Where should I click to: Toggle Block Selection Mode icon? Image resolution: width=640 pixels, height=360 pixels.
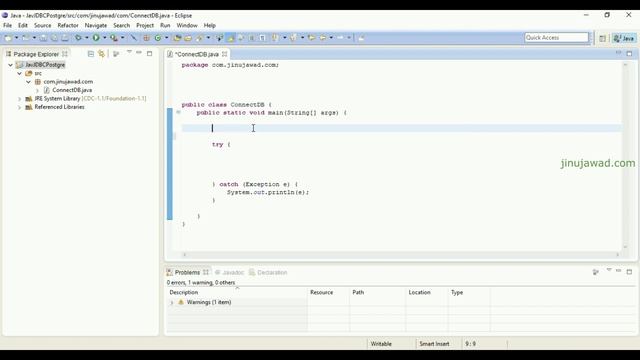pos(252,38)
